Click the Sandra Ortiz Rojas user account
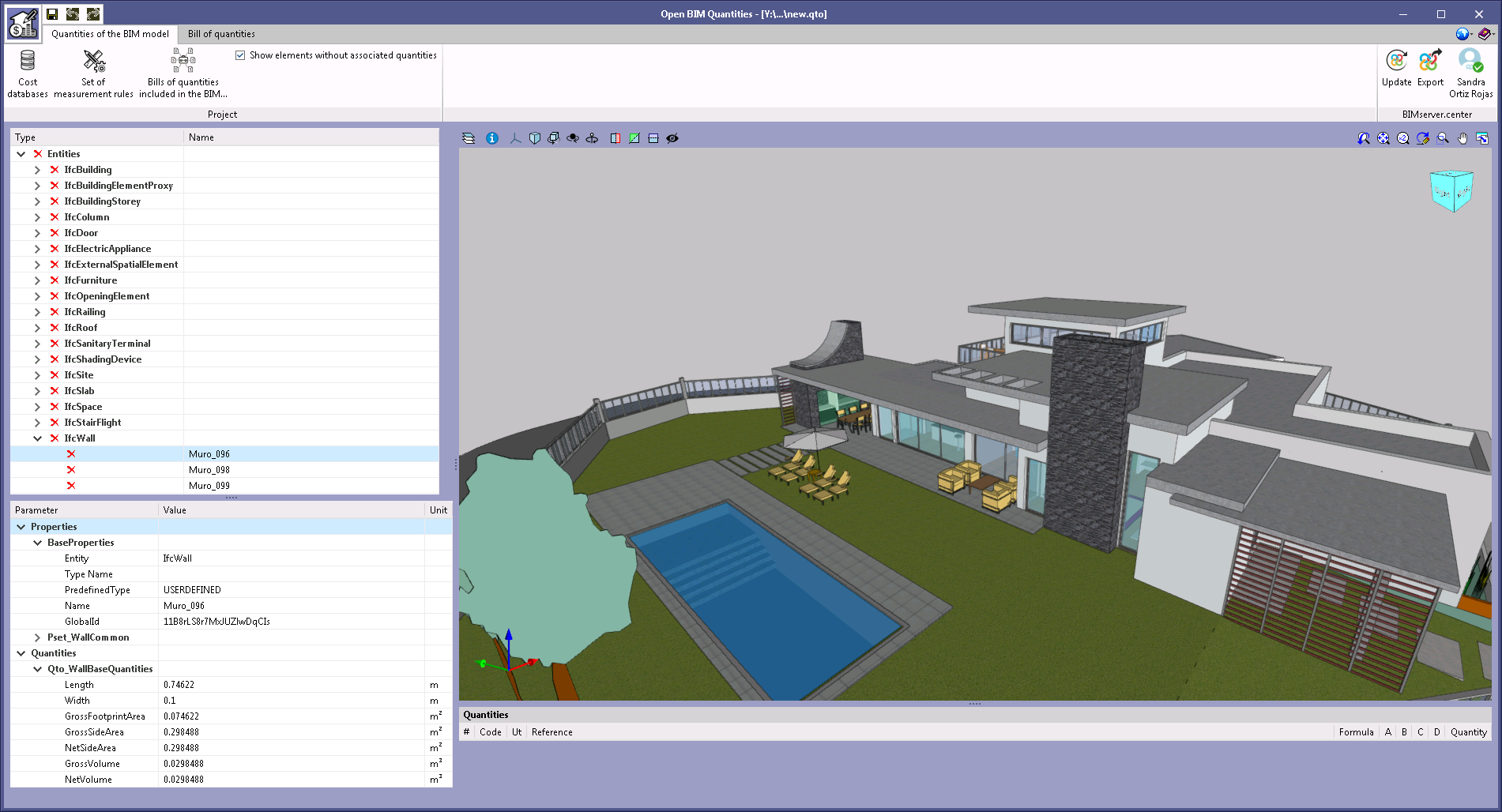1502x812 pixels. coord(1470,73)
